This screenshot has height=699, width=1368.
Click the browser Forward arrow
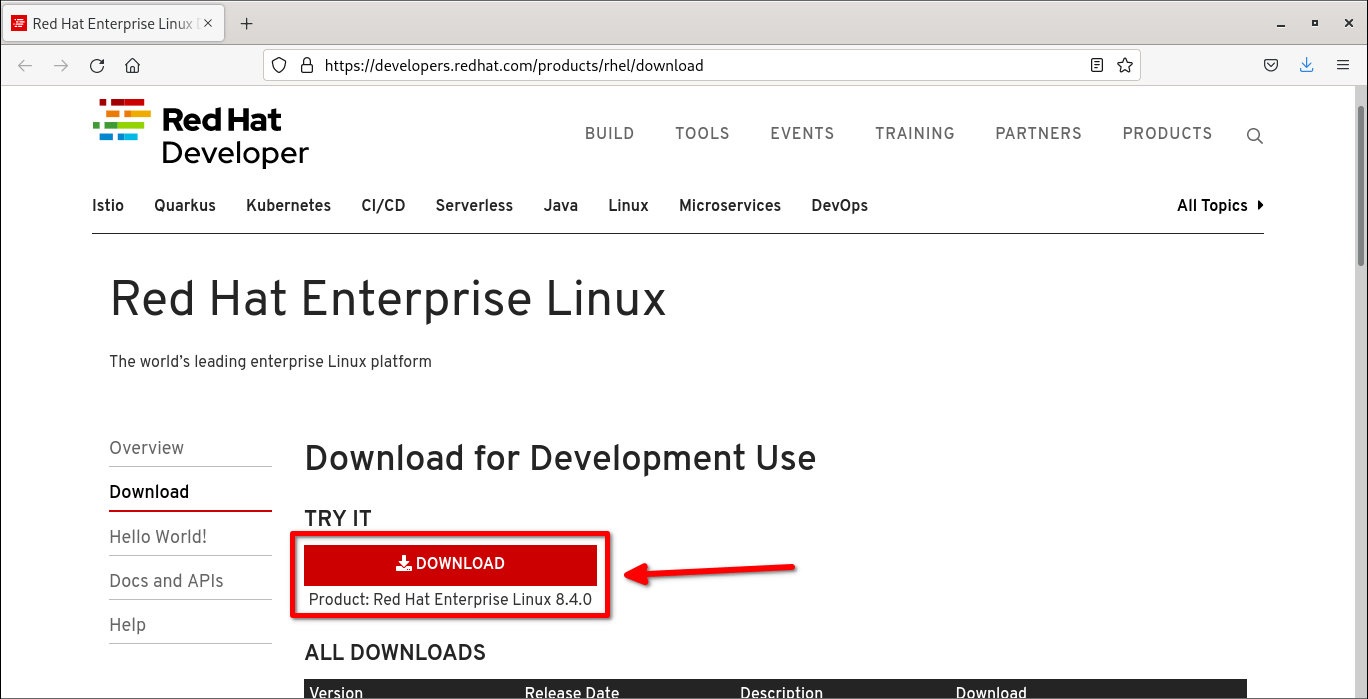tap(61, 66)
